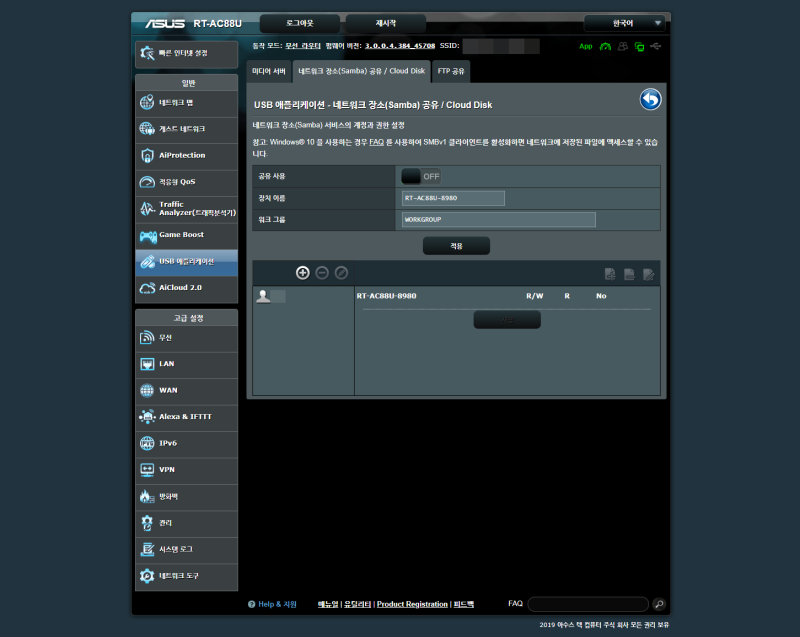Viewport: 800px width, 637px height.
Task: Open Alexa & IFTTT settings
Action: tap(187, 417)
